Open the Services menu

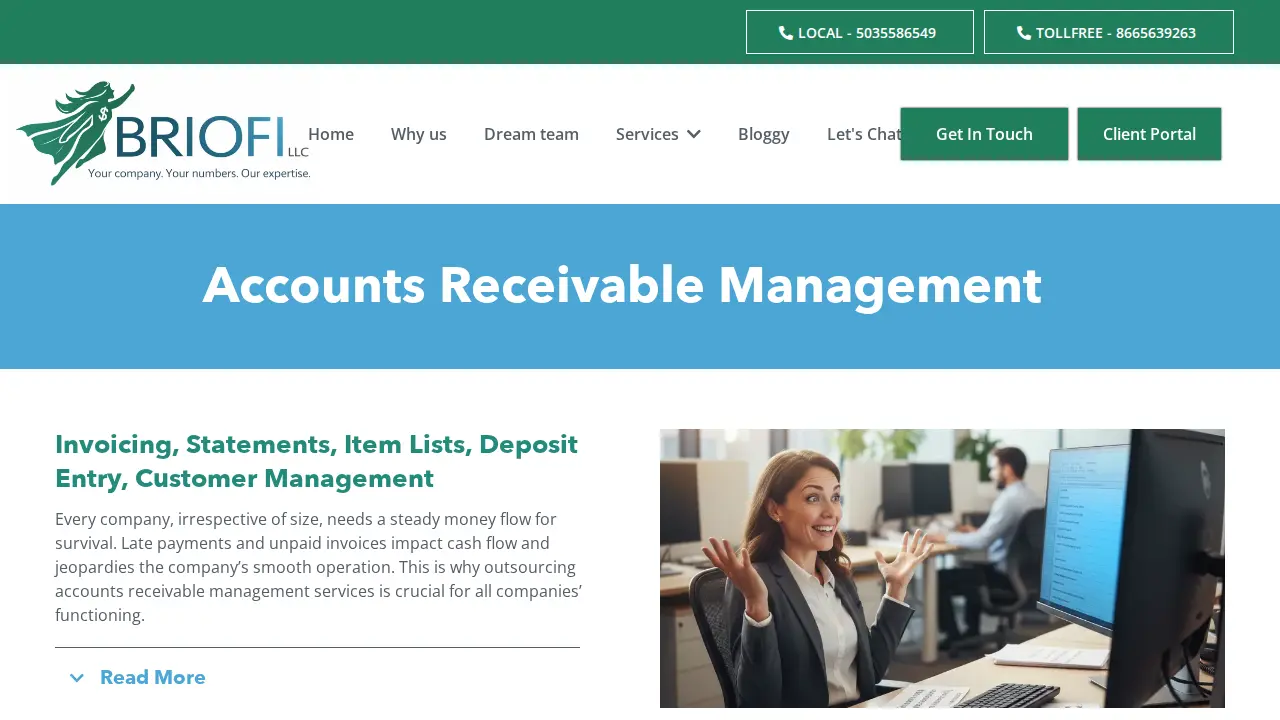[658, 134]
